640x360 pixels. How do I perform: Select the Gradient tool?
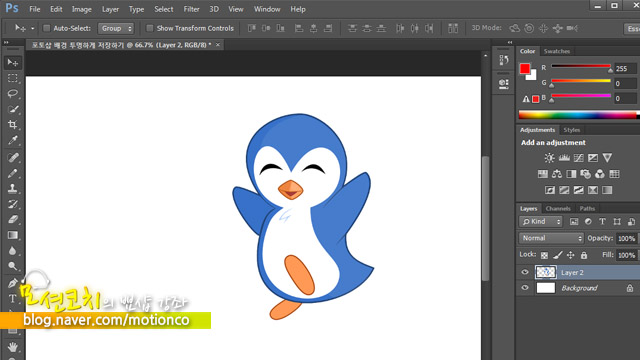pyautogui.click(x=13, y=235)
